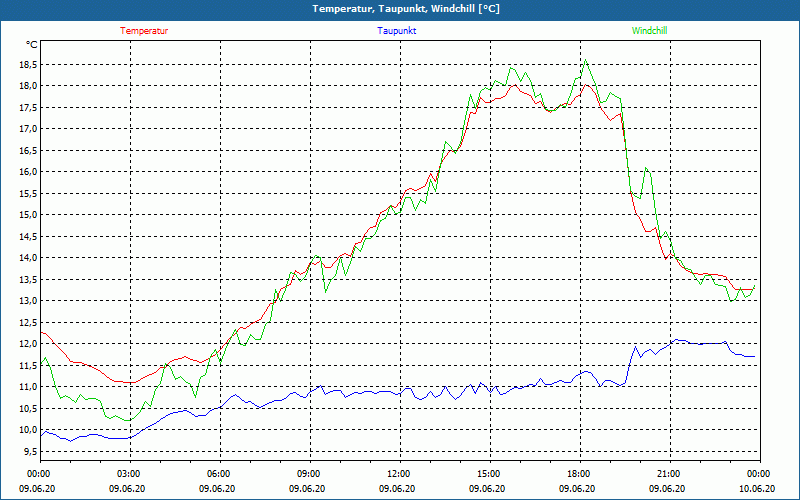This screenshot has height=500, width=800.
Task: Click the blue dewpoint line peak after 21:00
Action: (677, 339)
